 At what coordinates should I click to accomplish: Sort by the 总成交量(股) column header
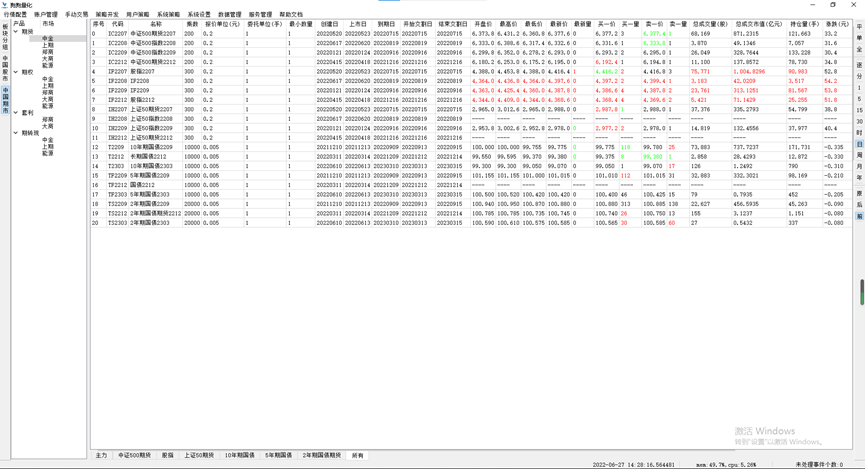click(709, 24)
